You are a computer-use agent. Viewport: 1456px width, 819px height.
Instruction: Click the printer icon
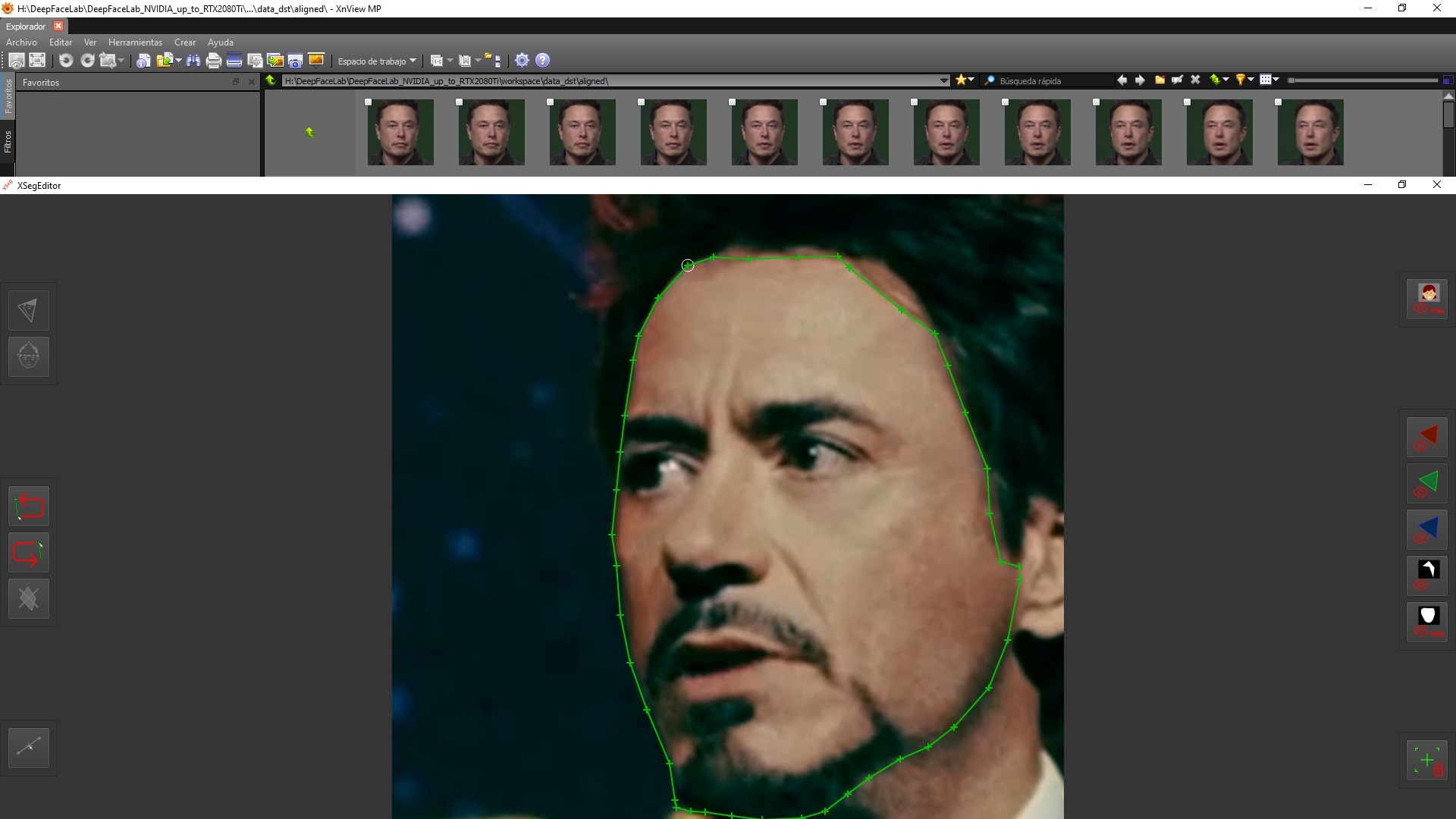[214, 61]
